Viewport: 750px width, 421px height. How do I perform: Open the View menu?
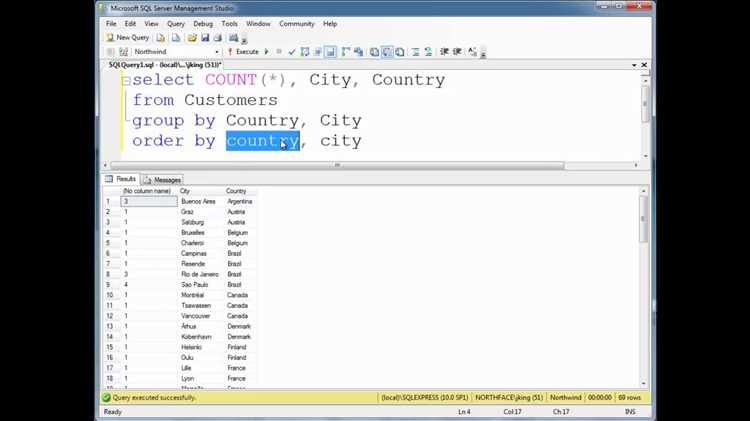coord(151,23)
